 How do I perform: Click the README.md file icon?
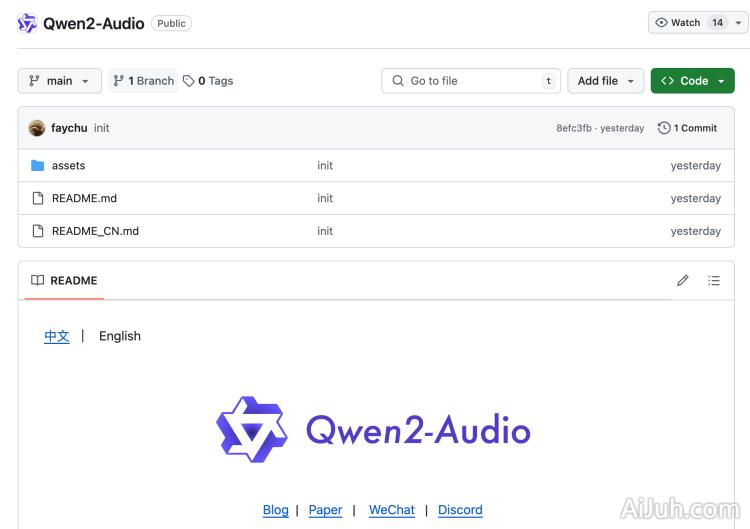(x=37, y=198)
